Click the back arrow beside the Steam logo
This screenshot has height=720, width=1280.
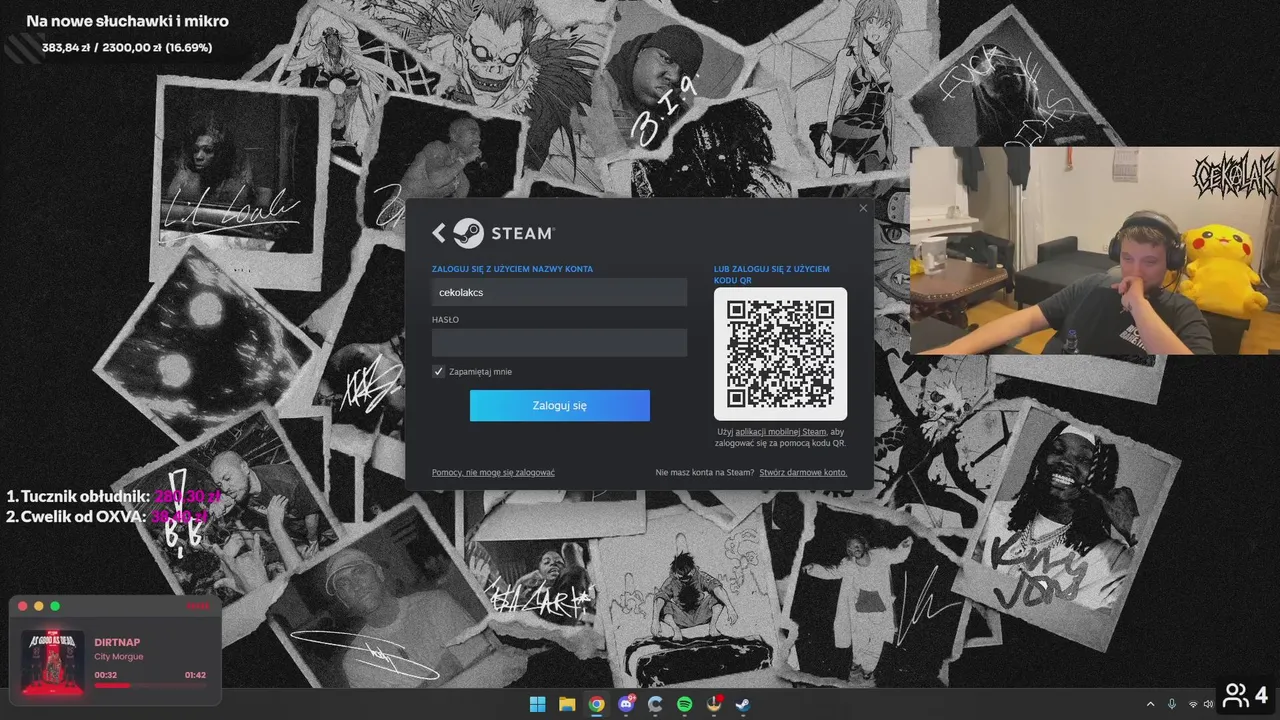point(439,233)
